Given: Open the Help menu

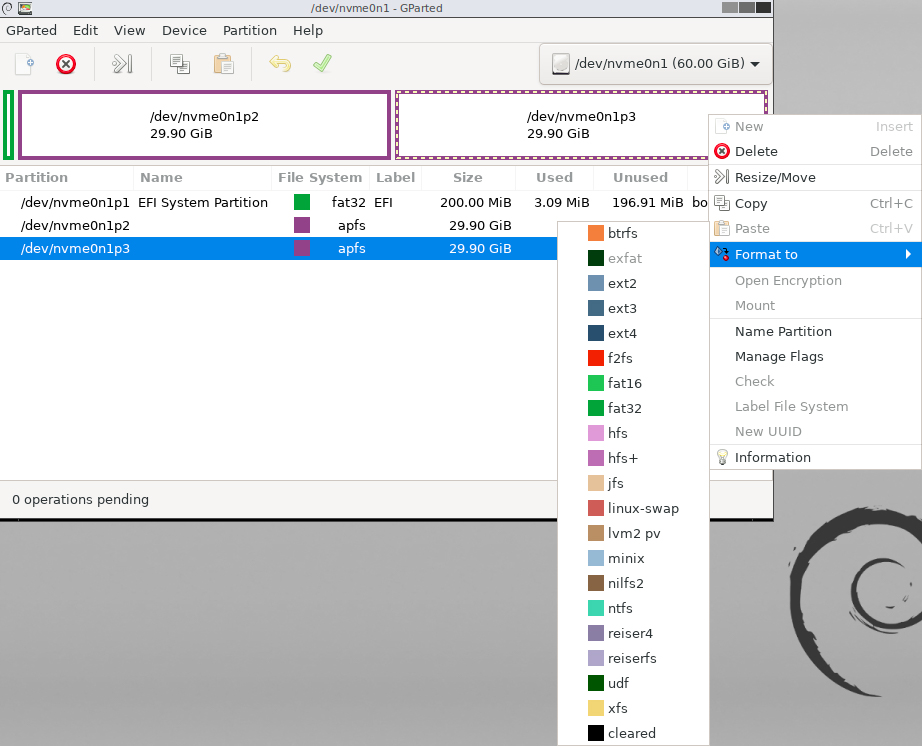Looking at the screenshot, I should [x=308, y=31].
